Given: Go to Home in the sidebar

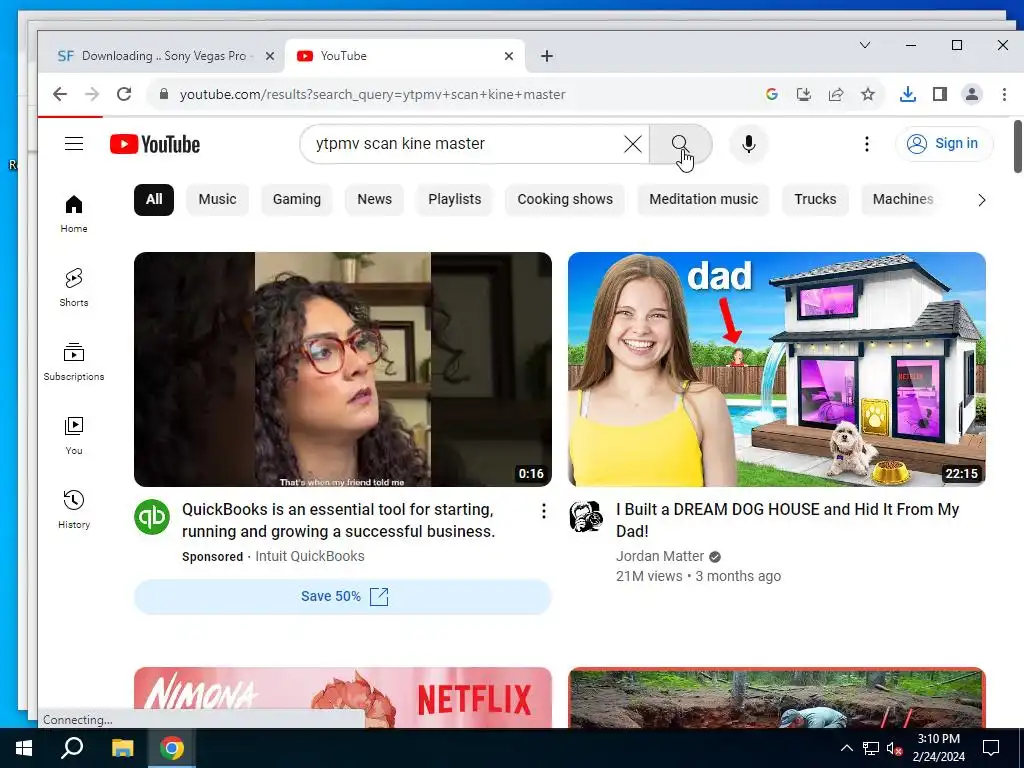Looking at the screenshot, I should [x=74, y=214].
